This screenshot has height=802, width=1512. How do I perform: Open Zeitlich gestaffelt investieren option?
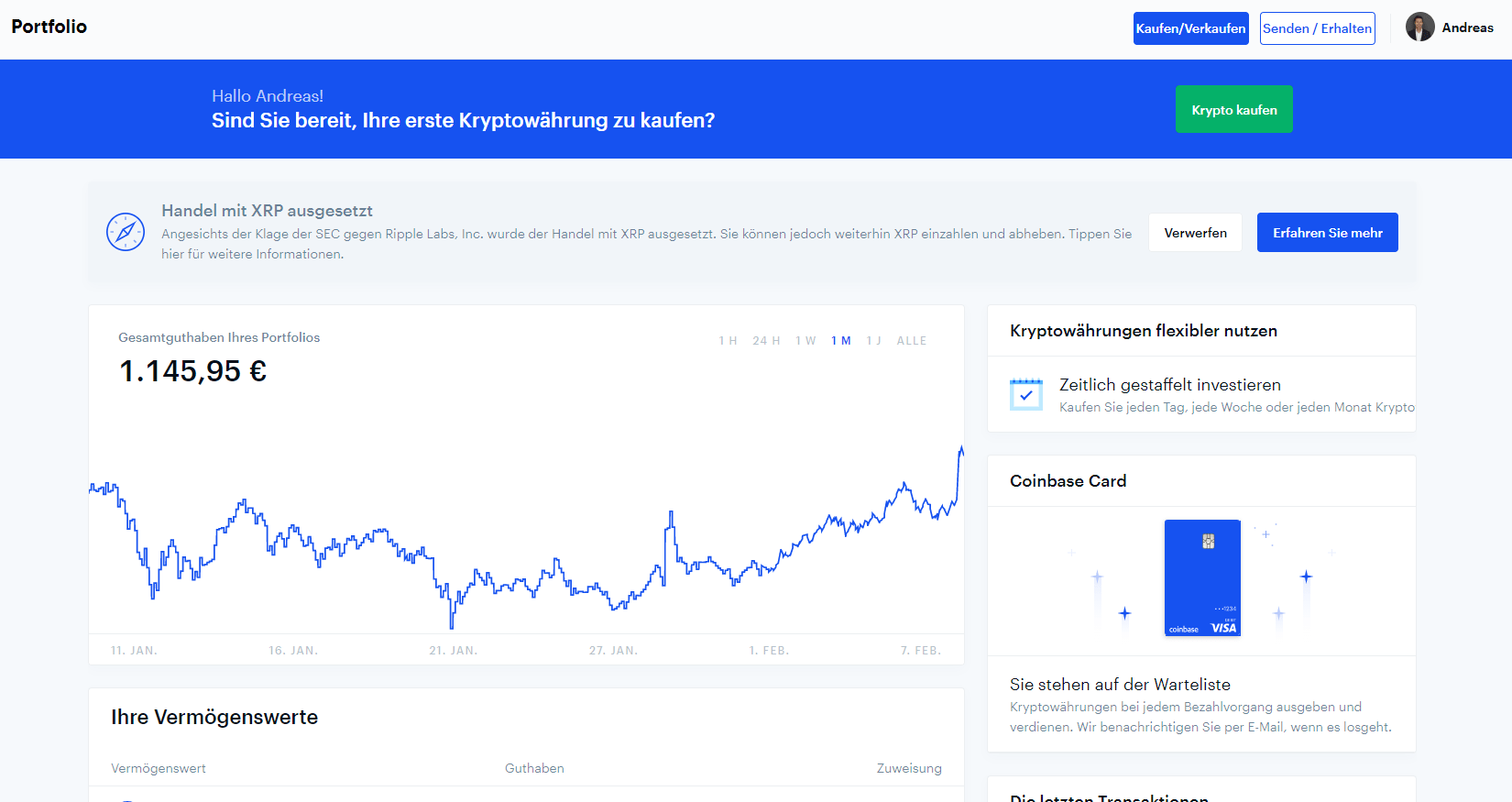click(1169, 385)
